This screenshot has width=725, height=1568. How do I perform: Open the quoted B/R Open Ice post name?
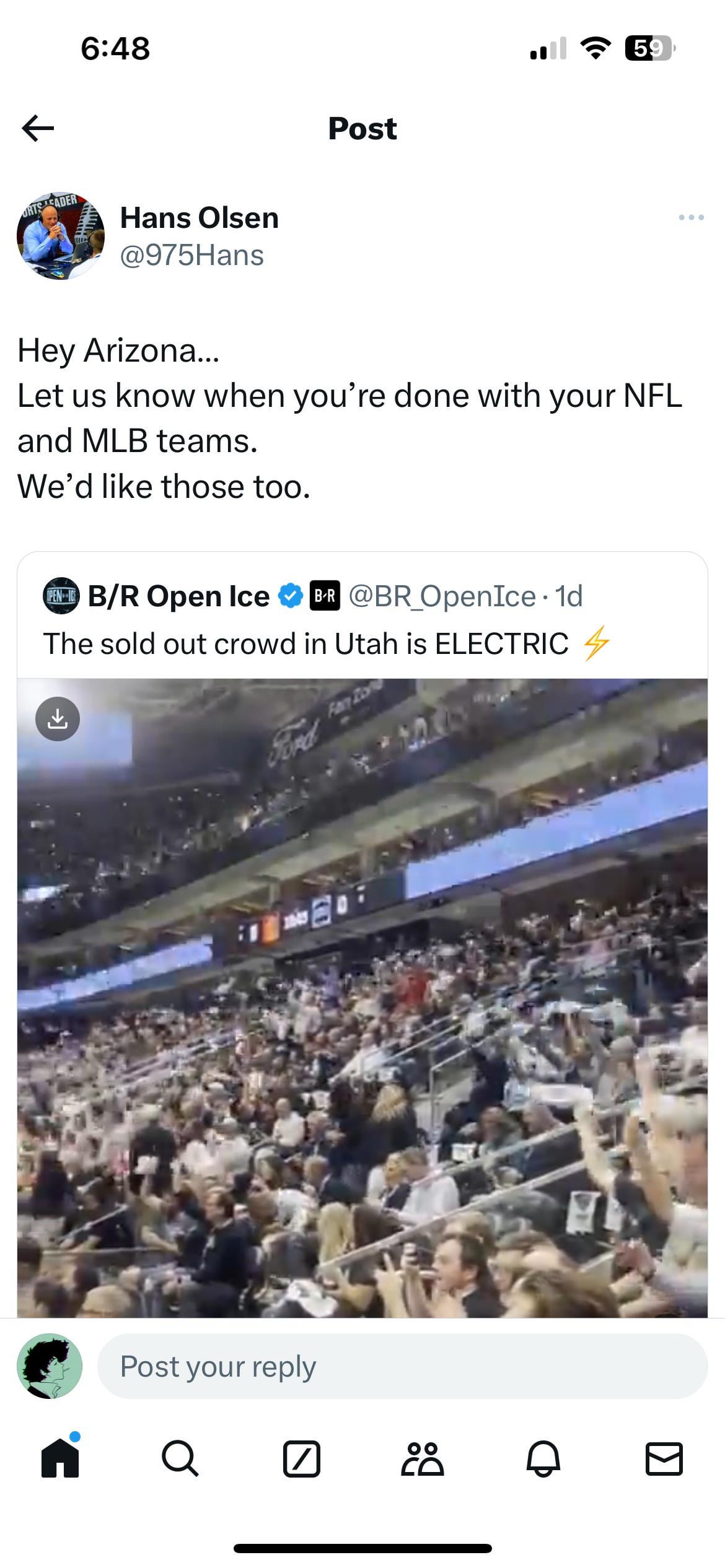178,596
